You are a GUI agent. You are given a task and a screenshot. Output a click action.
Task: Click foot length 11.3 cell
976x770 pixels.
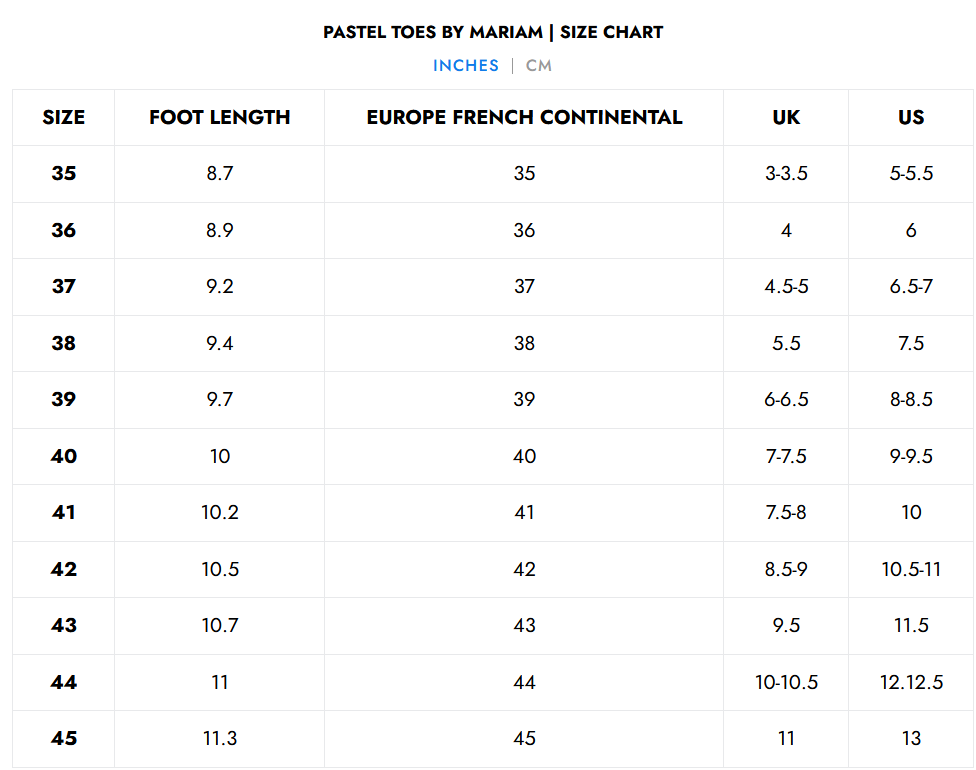pyautogui.click(x=220, y=738)
